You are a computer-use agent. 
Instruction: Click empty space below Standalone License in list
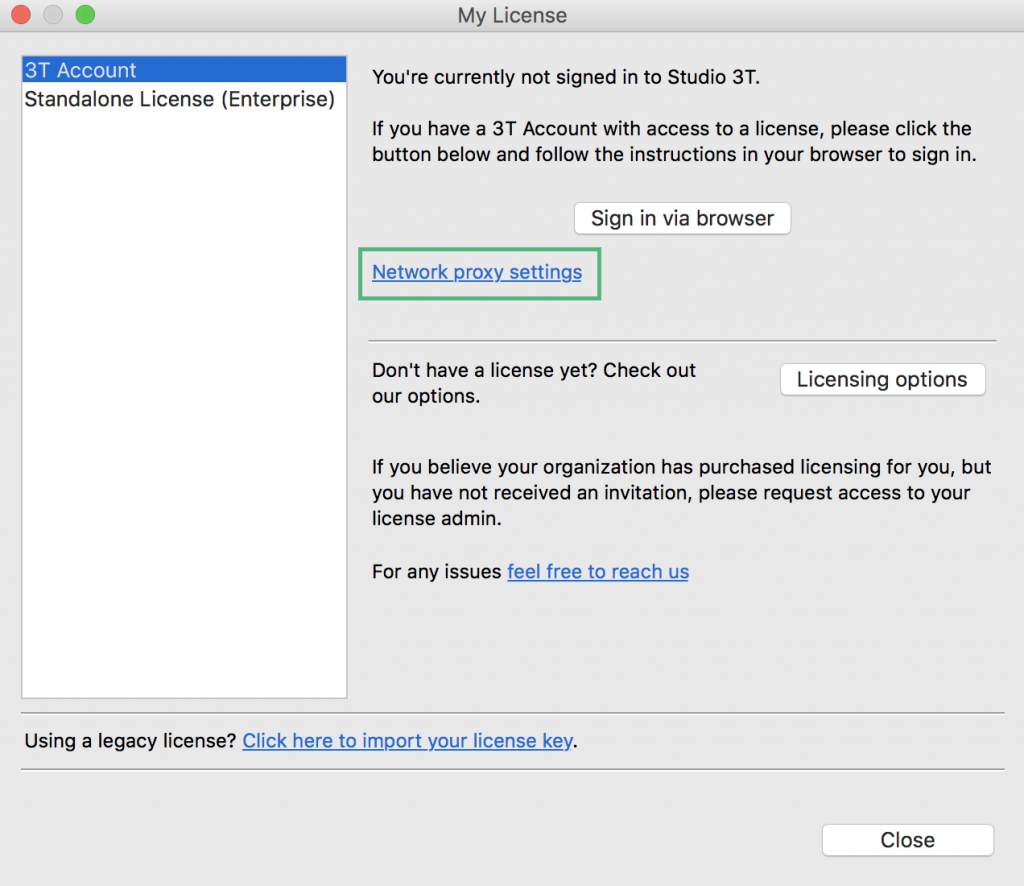tap(184, 405)
